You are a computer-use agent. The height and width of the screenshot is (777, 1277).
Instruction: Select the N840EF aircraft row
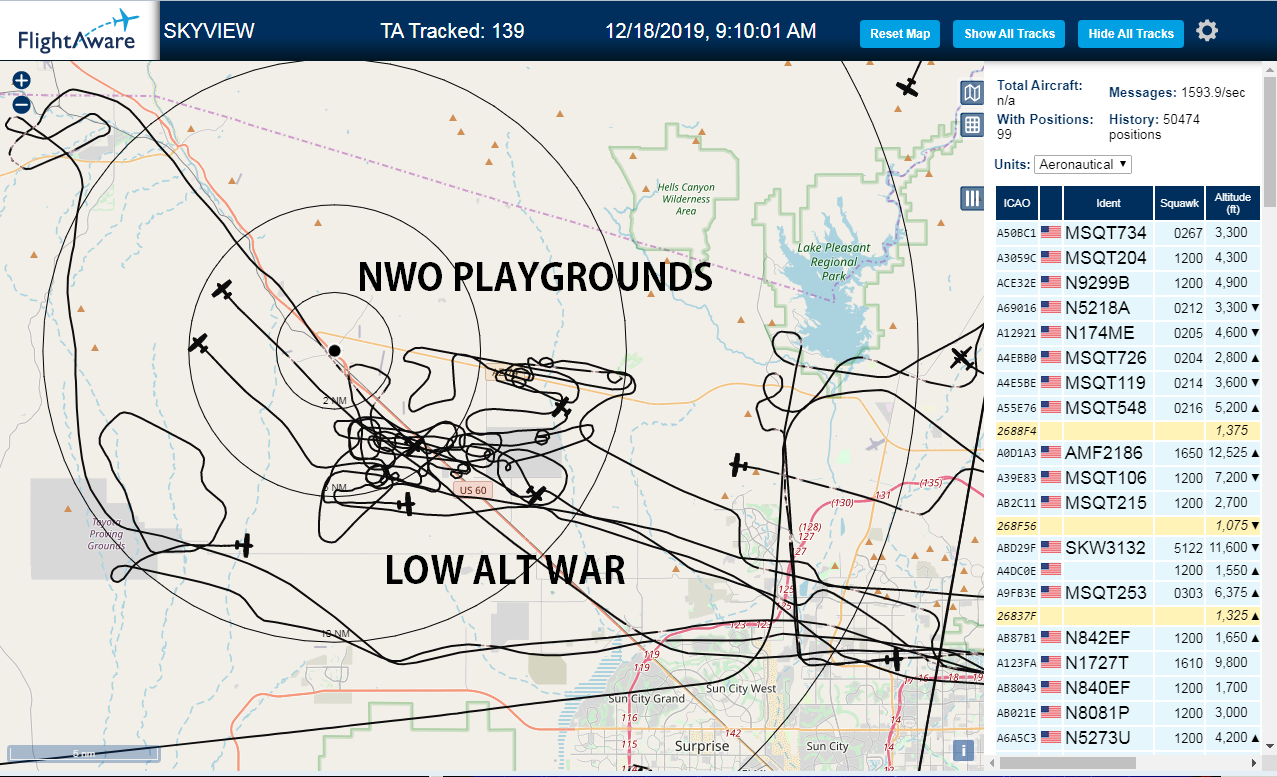(x=1127, y=687)
